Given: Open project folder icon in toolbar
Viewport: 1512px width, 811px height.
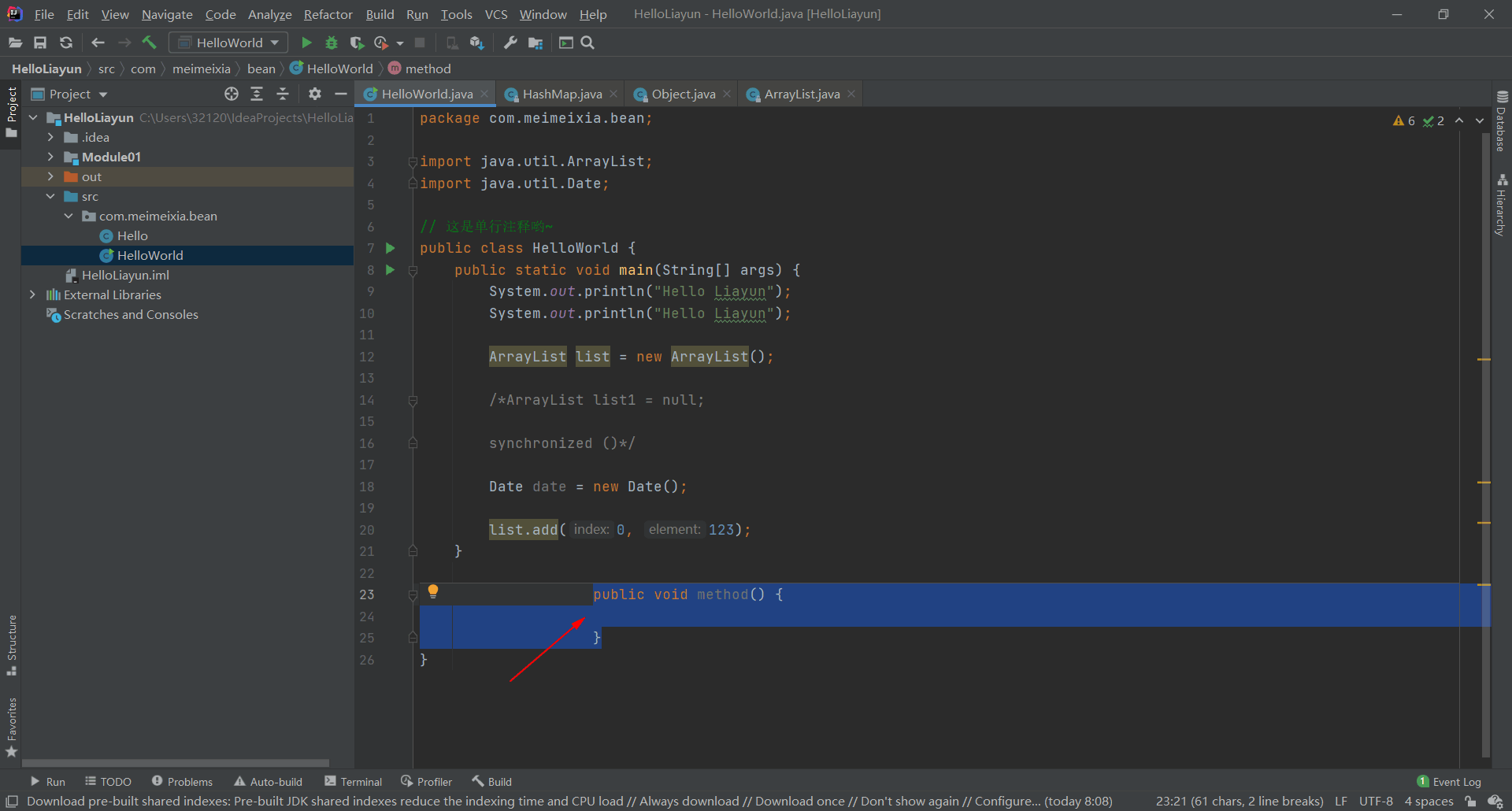Looking at the screenshot, I should (15, 43).
